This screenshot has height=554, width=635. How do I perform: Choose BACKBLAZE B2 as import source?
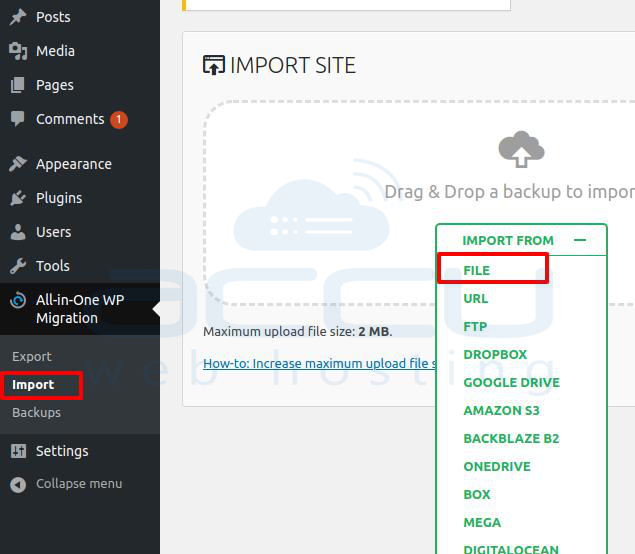pos(511,438)
